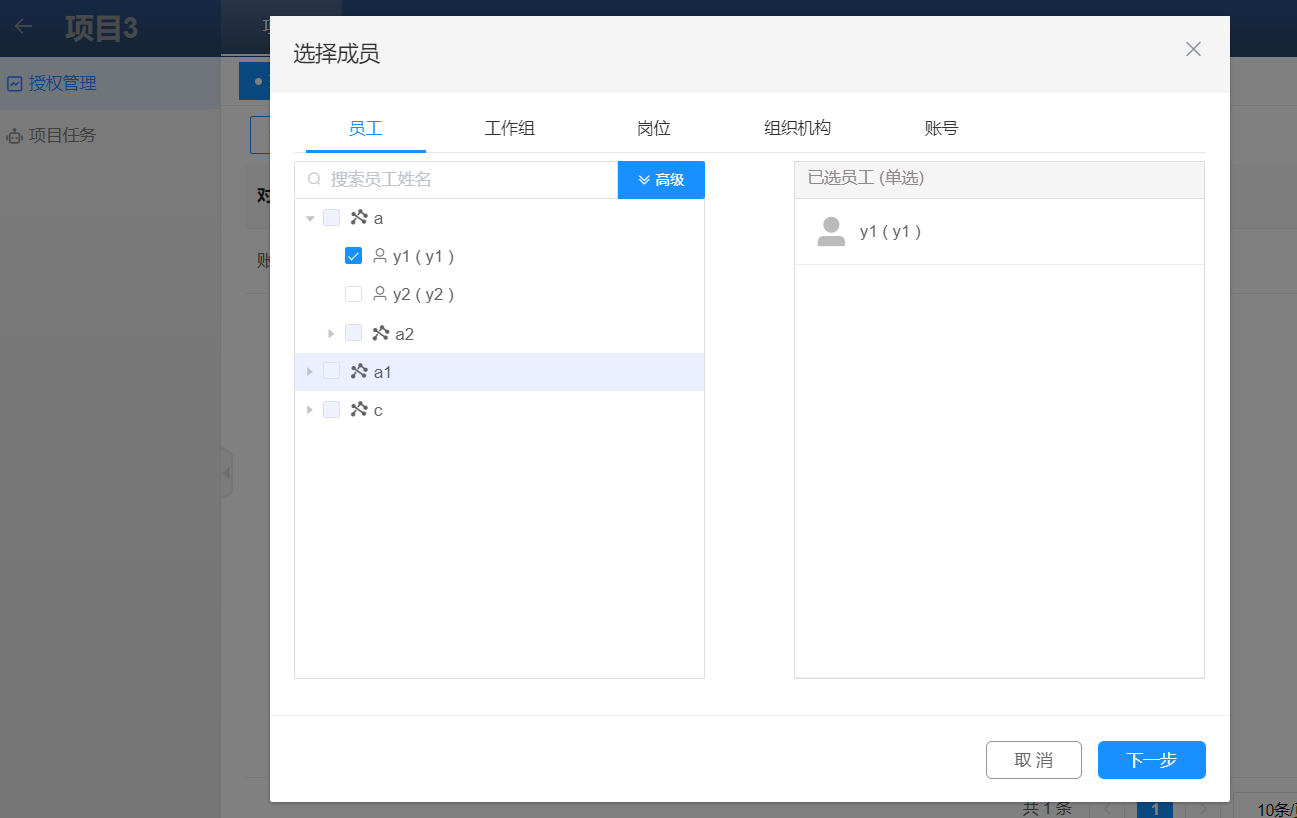Open the 高级 advanced search options
This screenshot has height=818, width=1297.
coord(661,180)
